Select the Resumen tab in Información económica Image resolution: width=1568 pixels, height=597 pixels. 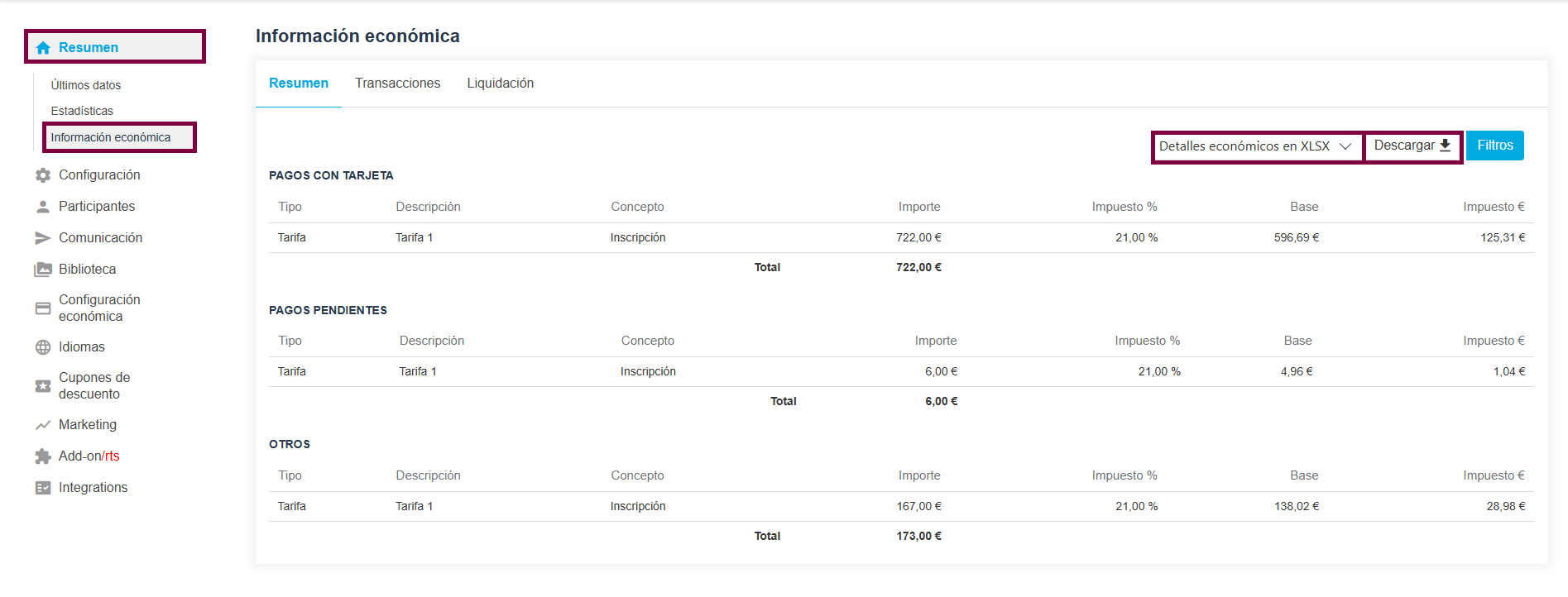(x=298, y=84)
